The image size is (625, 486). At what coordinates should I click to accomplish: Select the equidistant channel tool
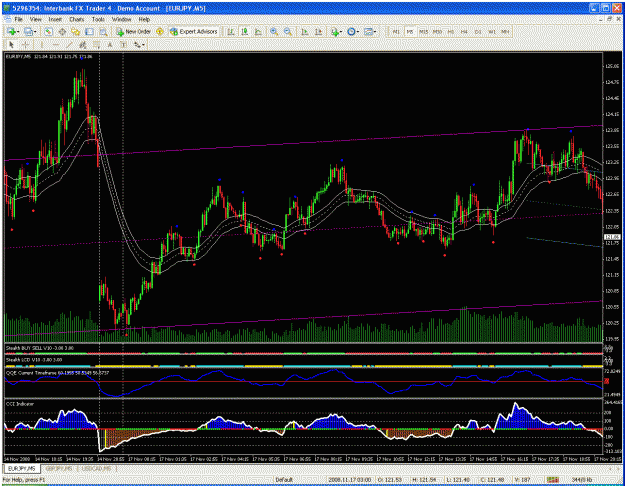pos(83,45)
